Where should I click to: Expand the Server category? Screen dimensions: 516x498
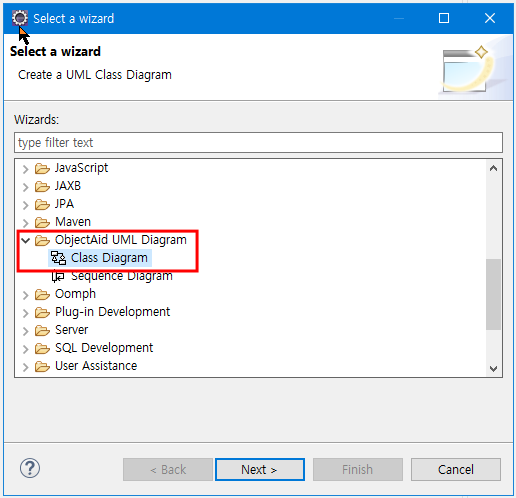26,331
